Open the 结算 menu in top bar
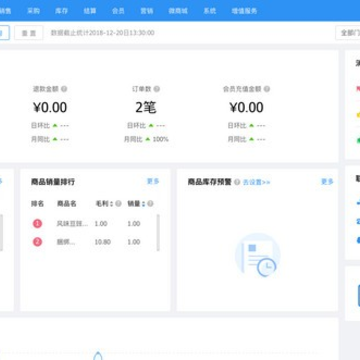 click(90, 11)
